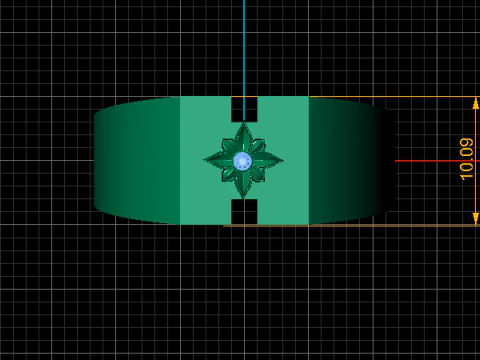Select the green star flower ornament
The height and width of the screenshot is (360, 480).
[243, 161]
